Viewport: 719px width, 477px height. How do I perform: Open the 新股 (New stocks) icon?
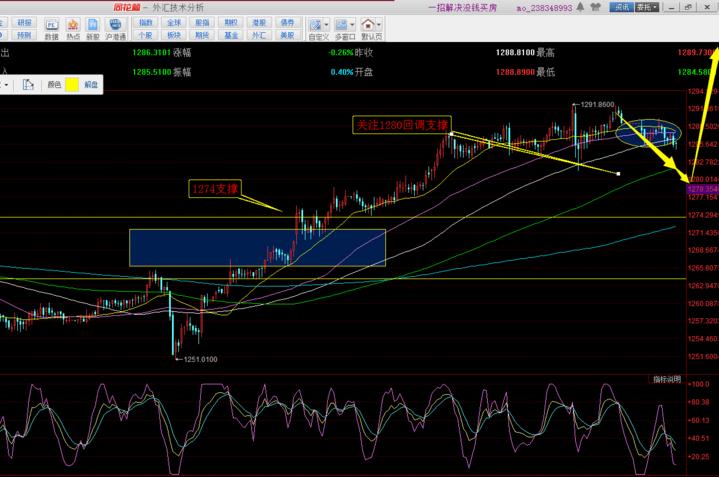tap(93, 29)
